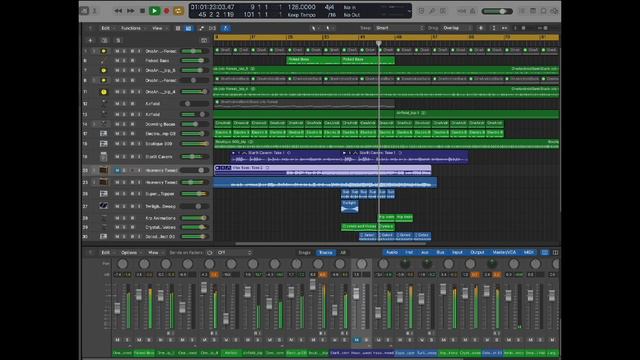Toggle the Show Automation icon

coord(201,28)
